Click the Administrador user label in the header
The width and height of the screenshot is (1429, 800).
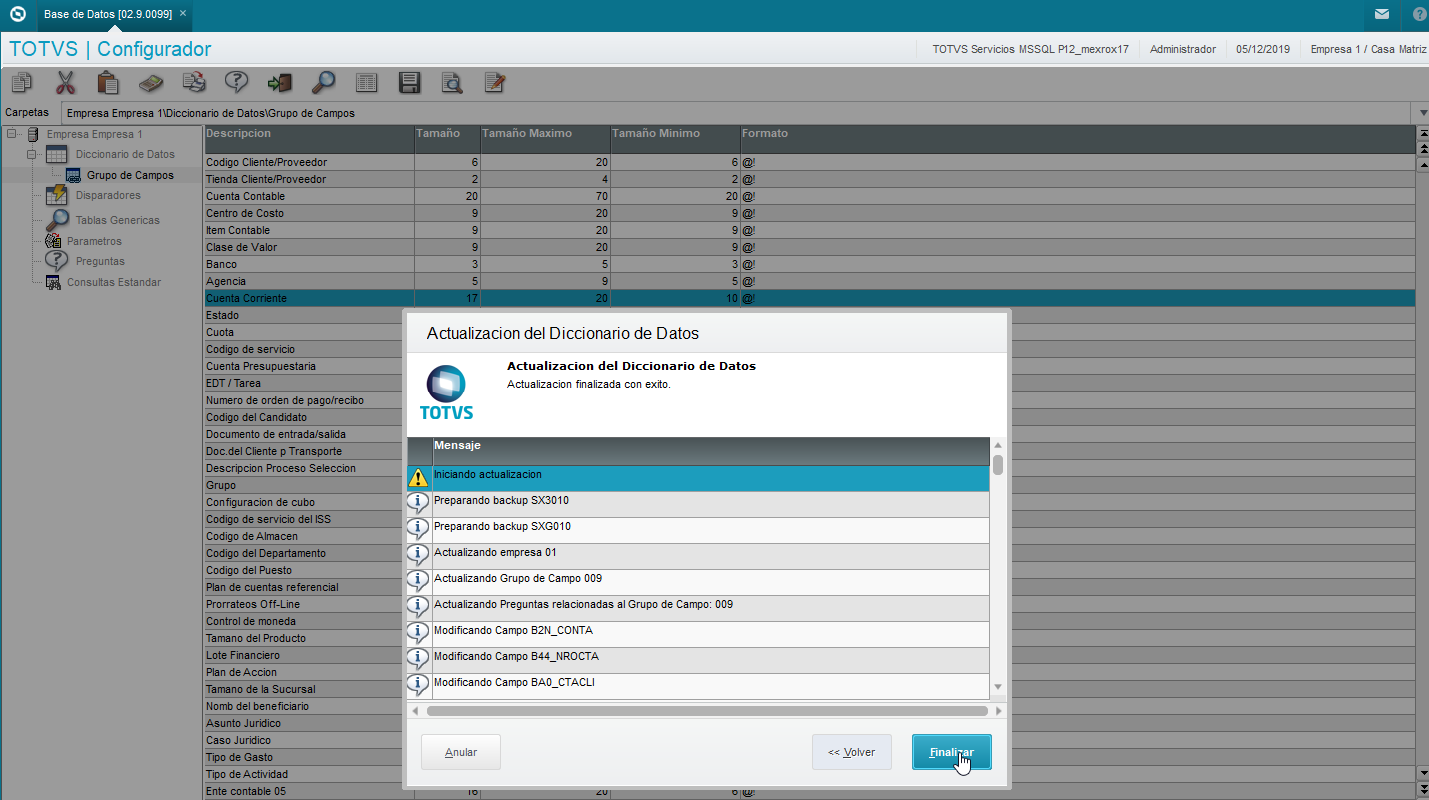tap(1183, 49)
